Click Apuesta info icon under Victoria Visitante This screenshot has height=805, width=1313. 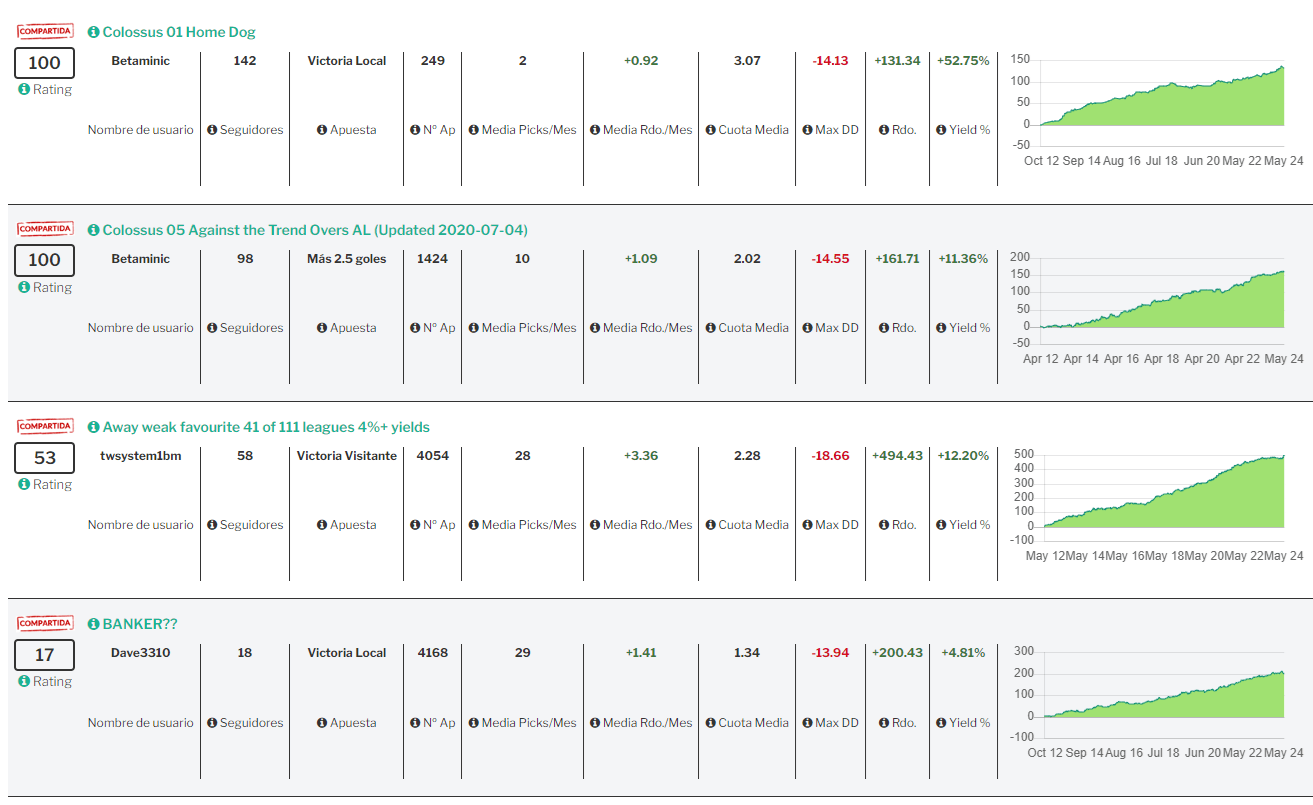coord(322,525)
